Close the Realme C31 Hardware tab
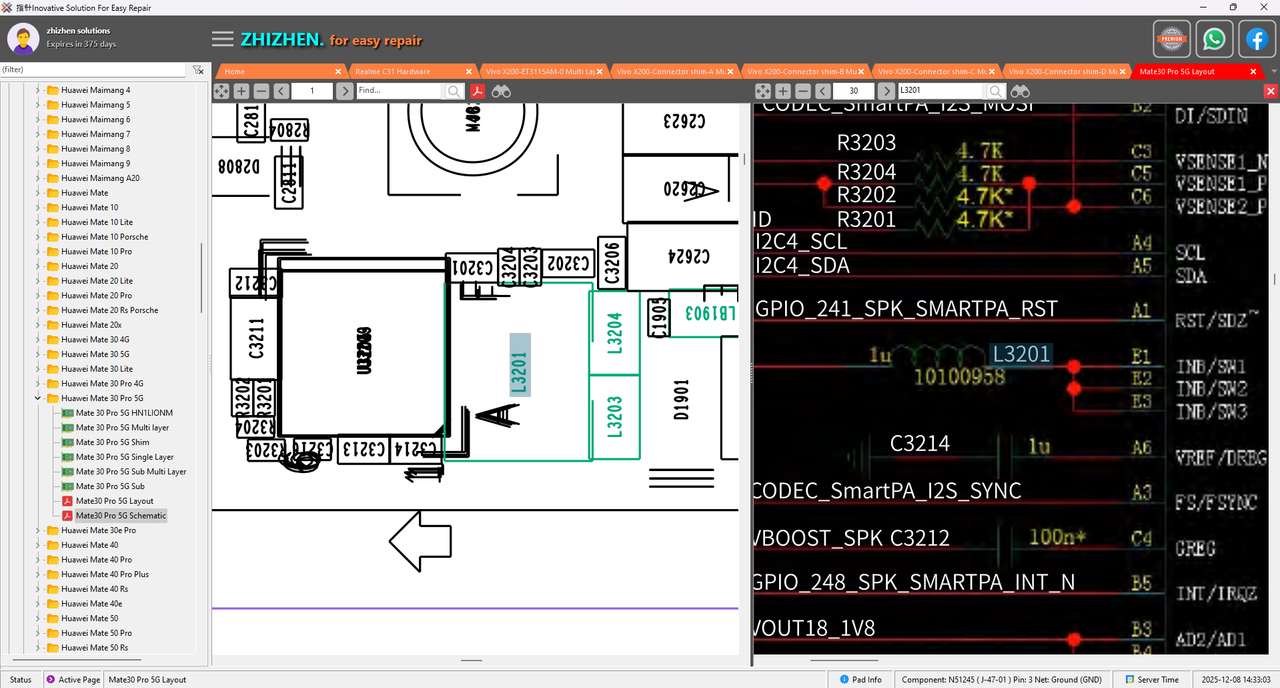1280x688 pixels. coord(469,72)
